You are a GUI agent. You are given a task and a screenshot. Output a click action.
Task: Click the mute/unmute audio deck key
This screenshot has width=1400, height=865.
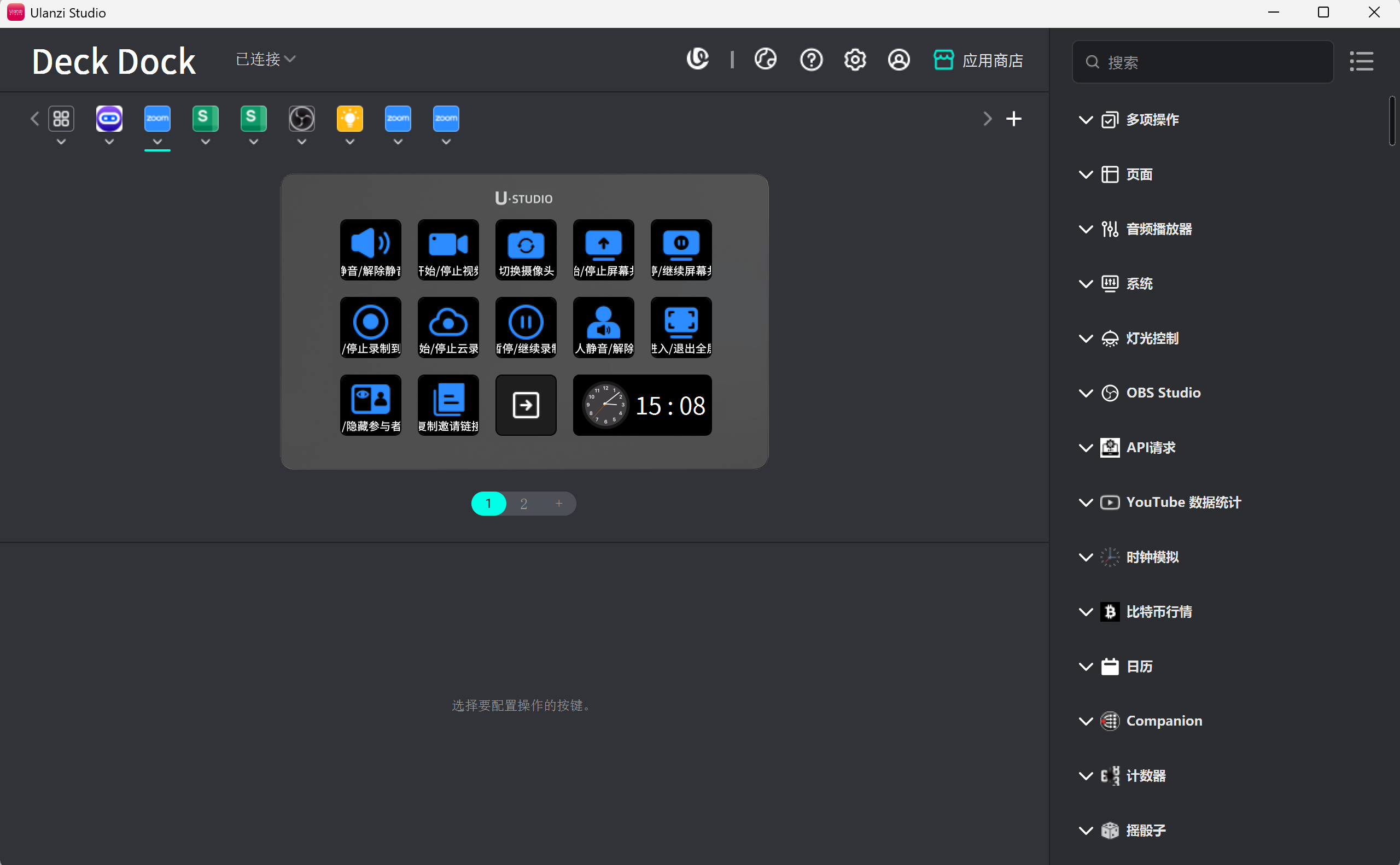point(370,249)
